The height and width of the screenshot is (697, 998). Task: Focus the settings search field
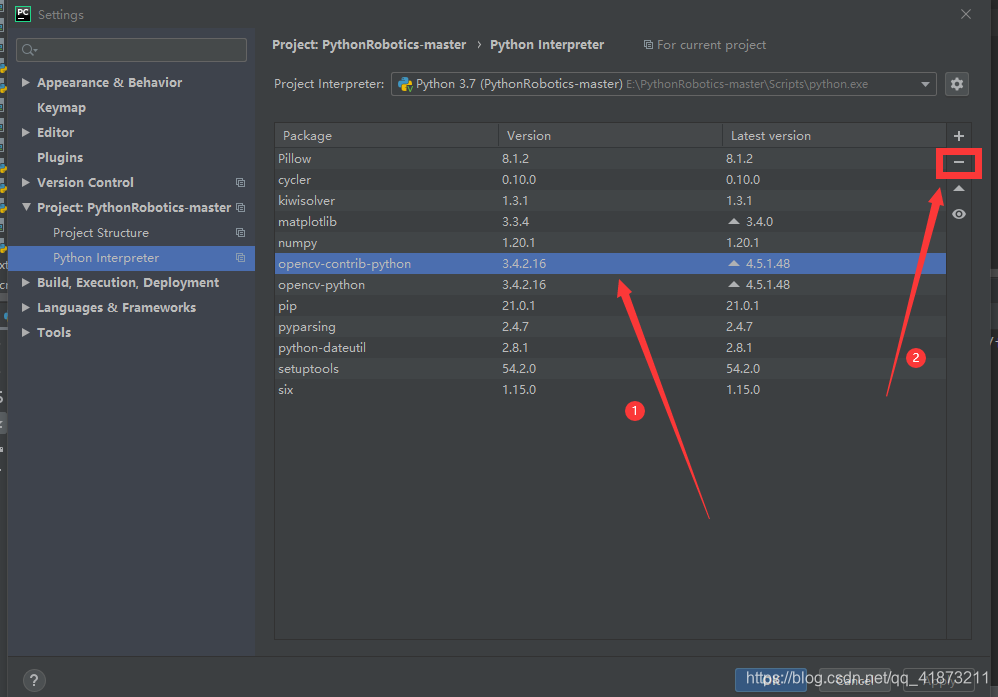click(132, 50)
